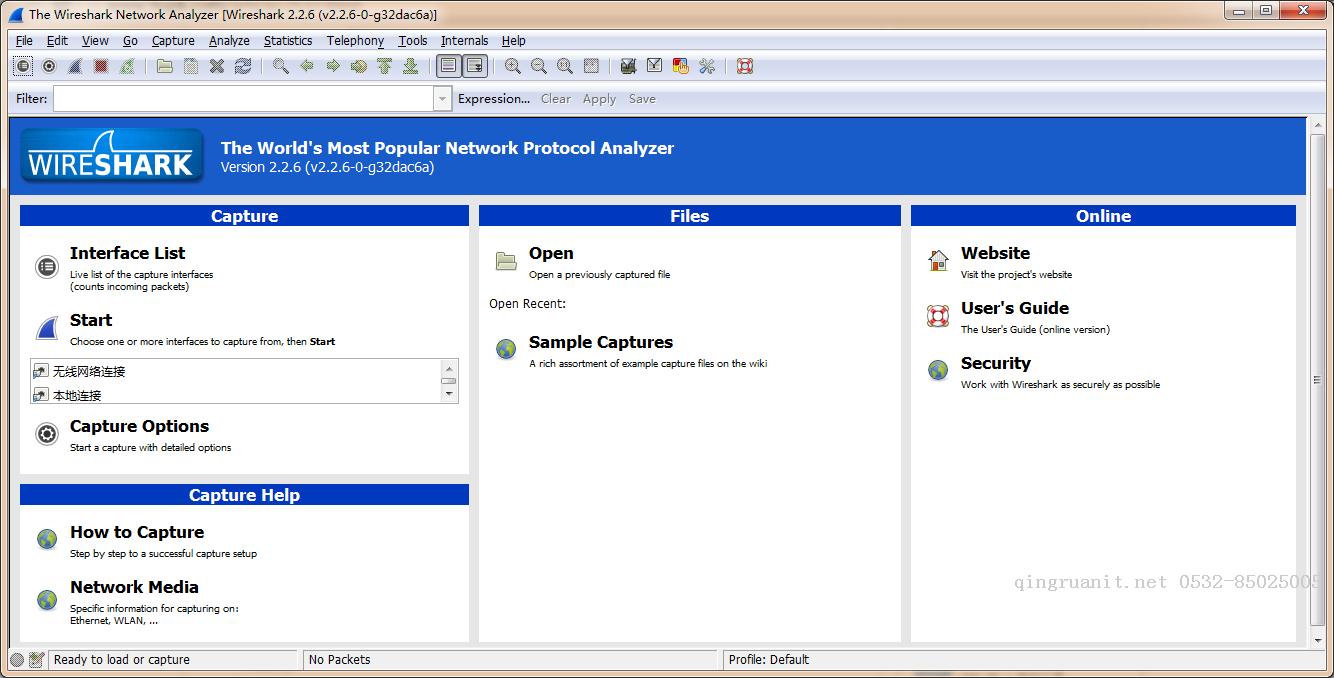
Task: Click the go to last packet icon
Action: click(411, 66)
